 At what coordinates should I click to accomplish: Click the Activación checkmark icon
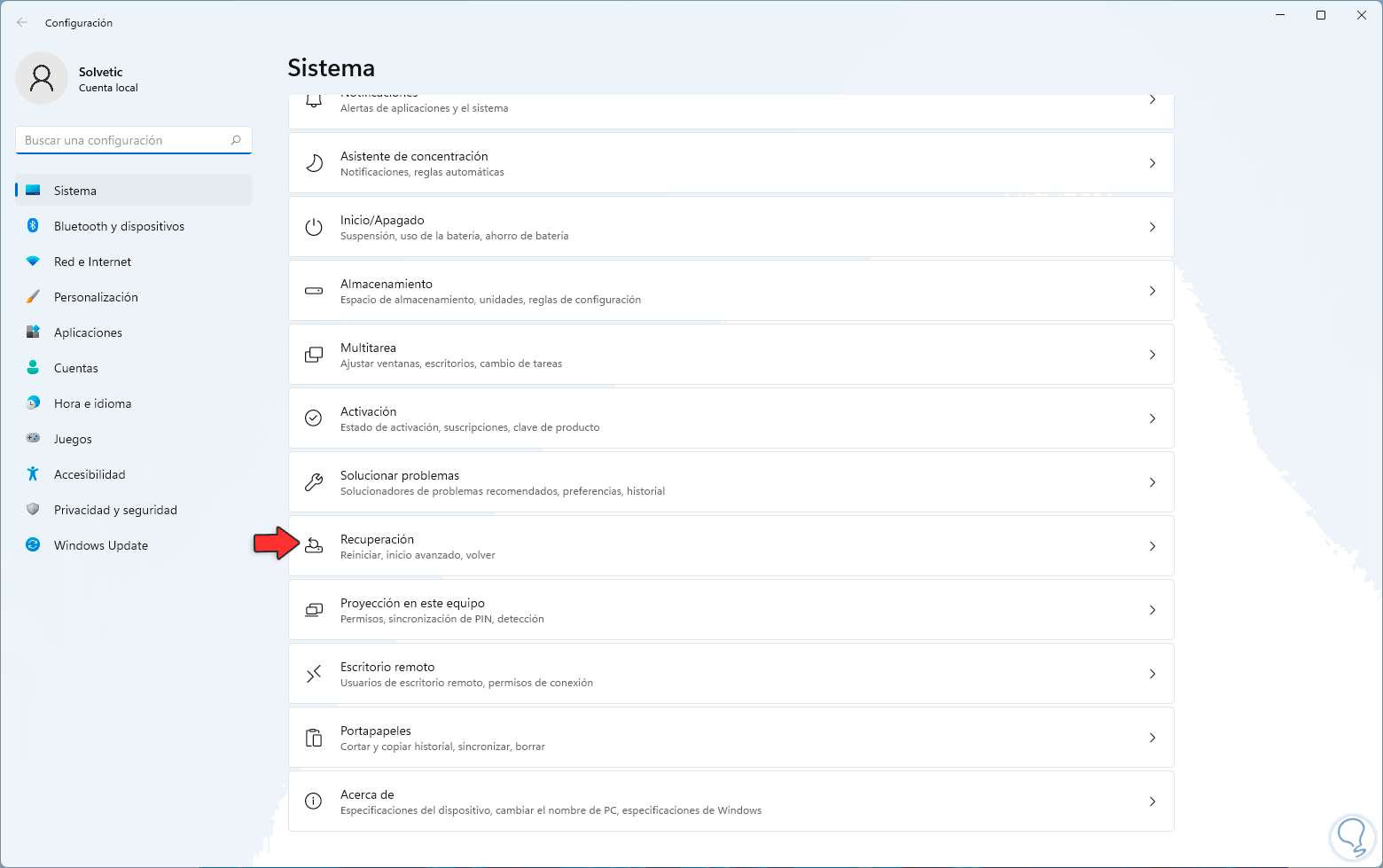pyautogui.click(x=314, y=418)
